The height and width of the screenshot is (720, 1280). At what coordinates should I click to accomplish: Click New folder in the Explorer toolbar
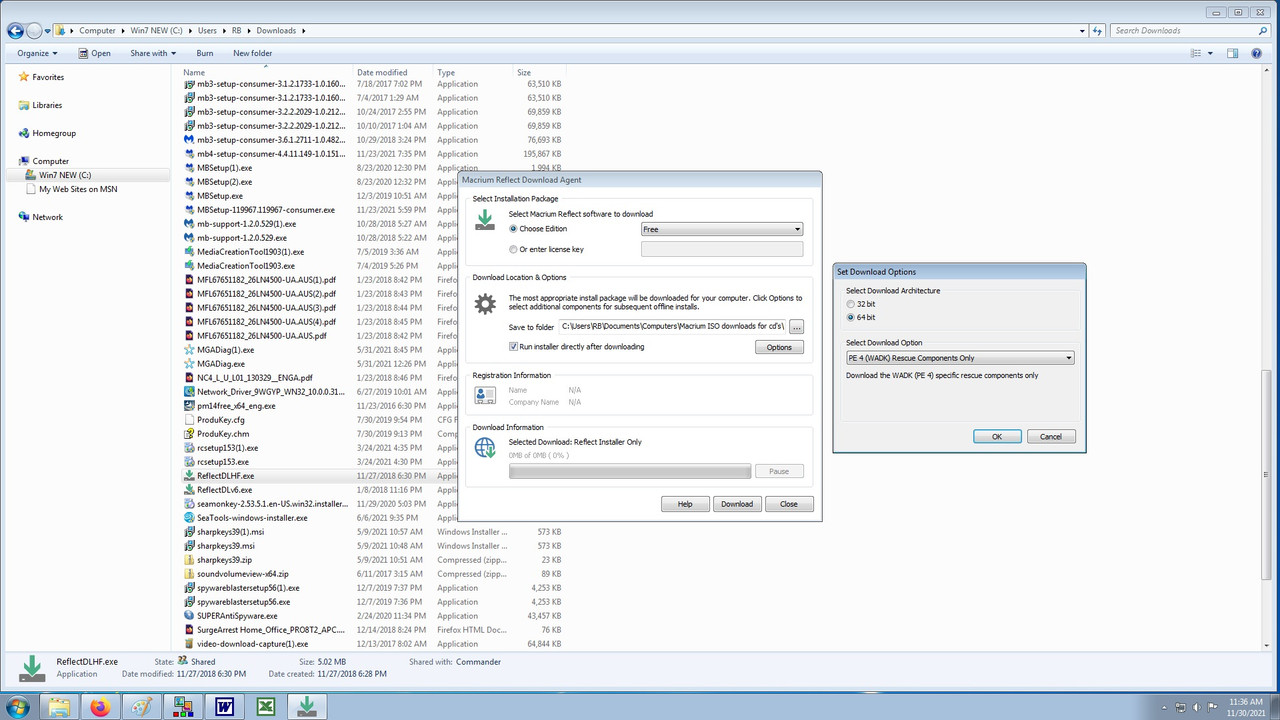coord(253,53)
